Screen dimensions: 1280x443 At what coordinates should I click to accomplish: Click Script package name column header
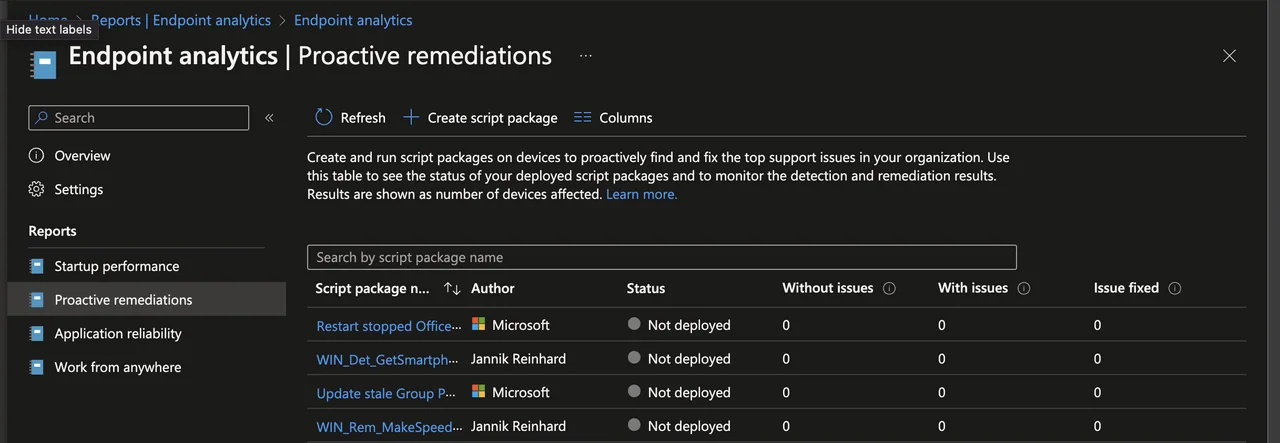point(373,288)
